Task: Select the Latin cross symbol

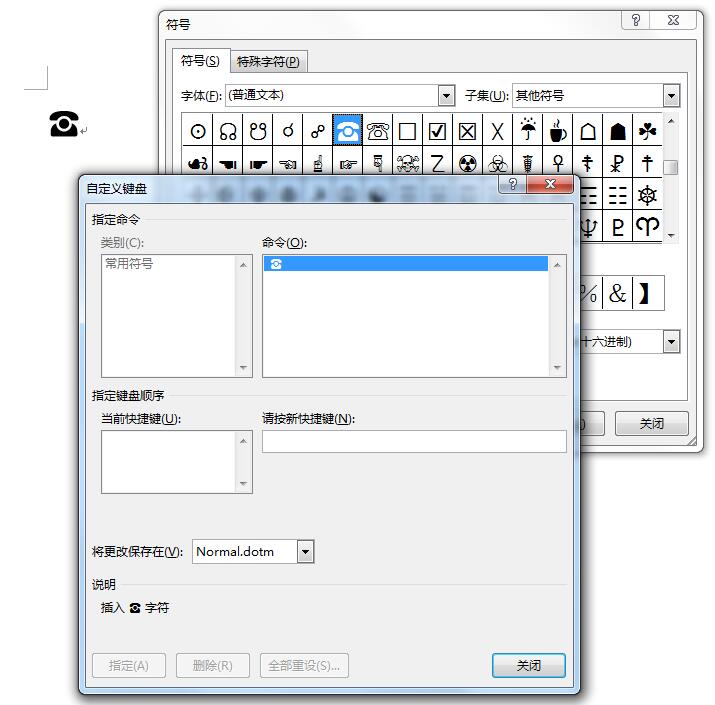Action: [648, 162]
